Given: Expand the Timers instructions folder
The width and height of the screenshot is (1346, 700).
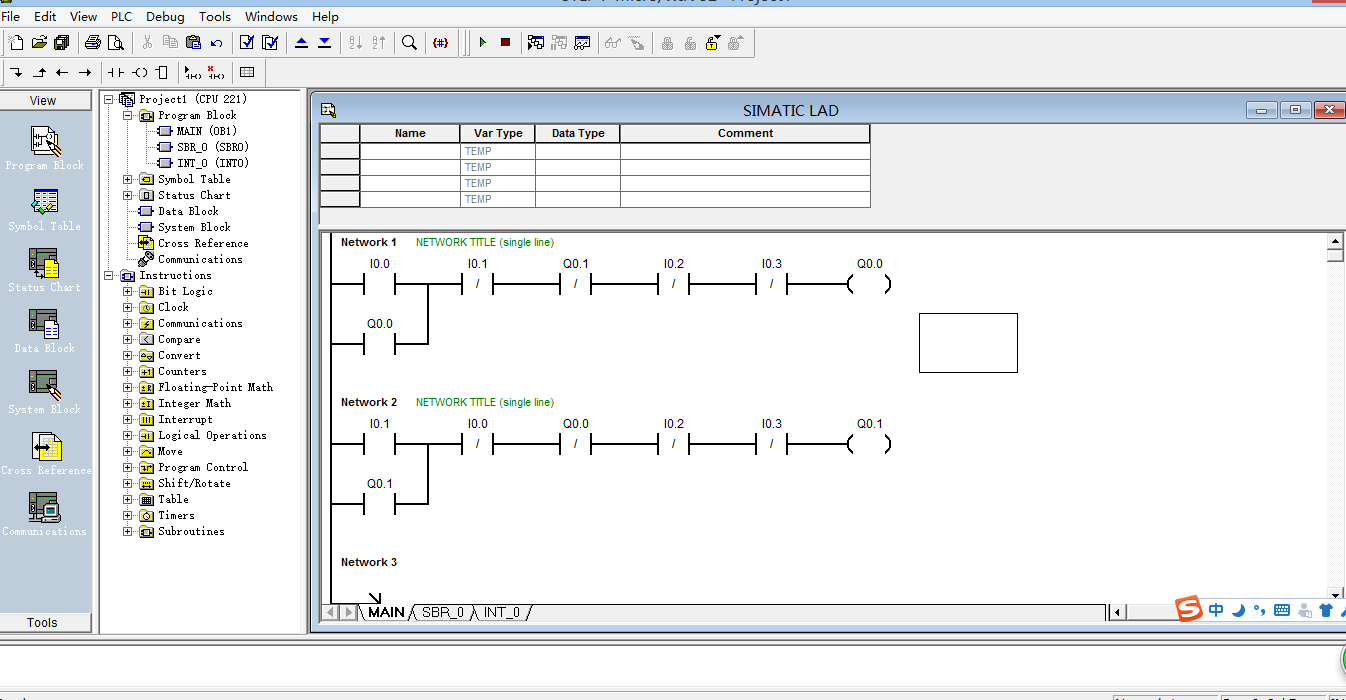Looking at the screenshot, I should pyautogui.click(x=128, y=515).
